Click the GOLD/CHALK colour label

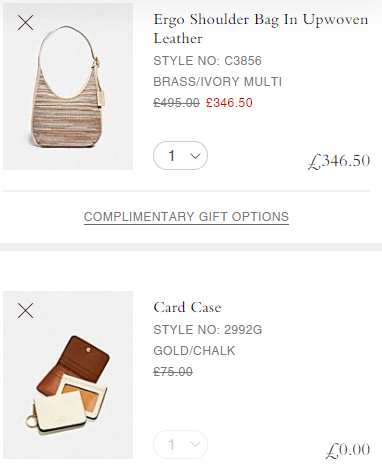tap(194, 351)
